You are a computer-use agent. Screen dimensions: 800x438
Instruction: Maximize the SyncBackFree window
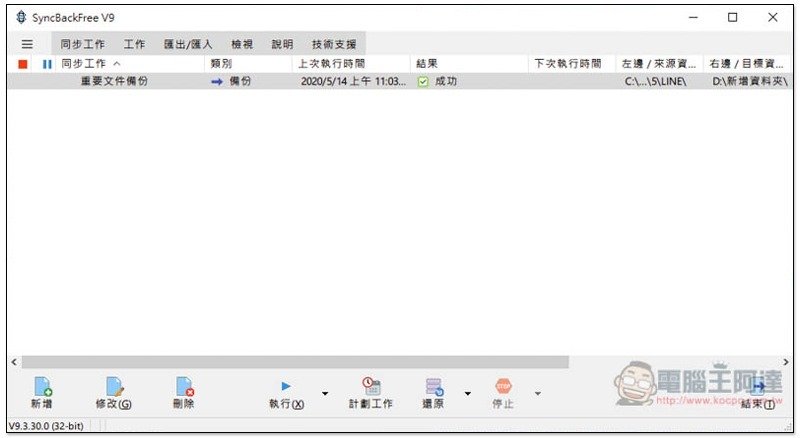tap(732, 17)
